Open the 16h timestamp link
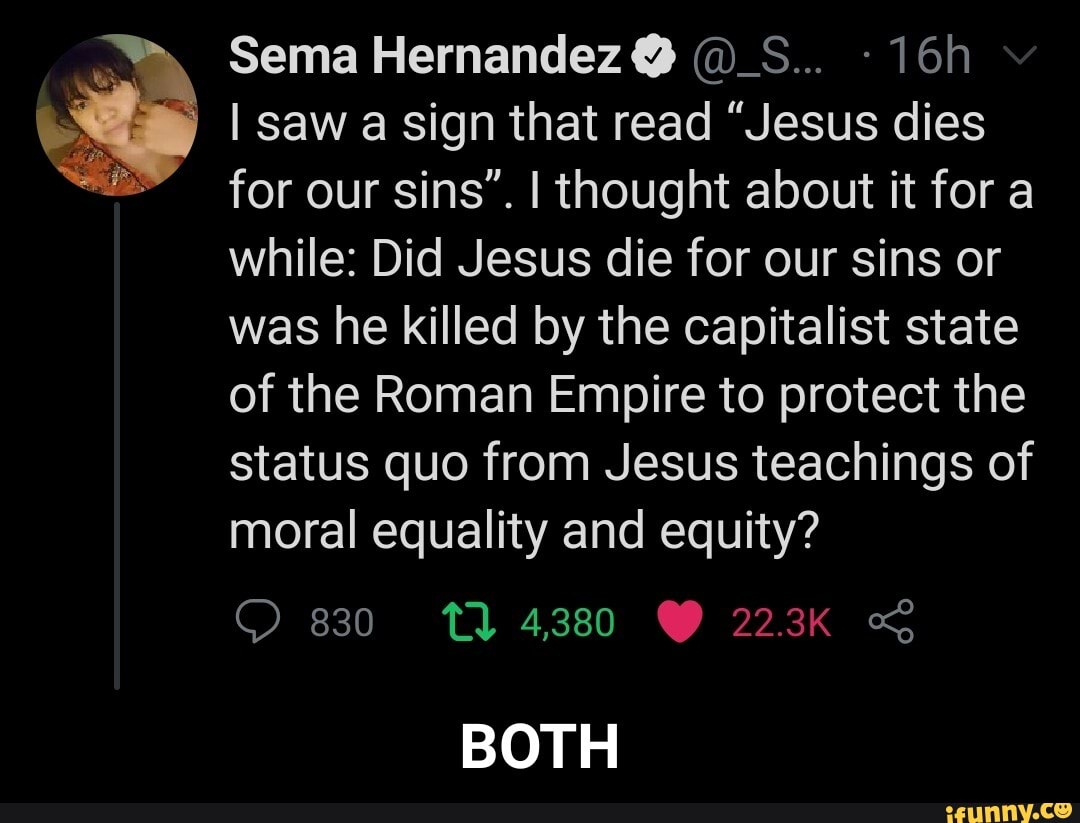The image size is (1080, 823). tap(929, 61)
